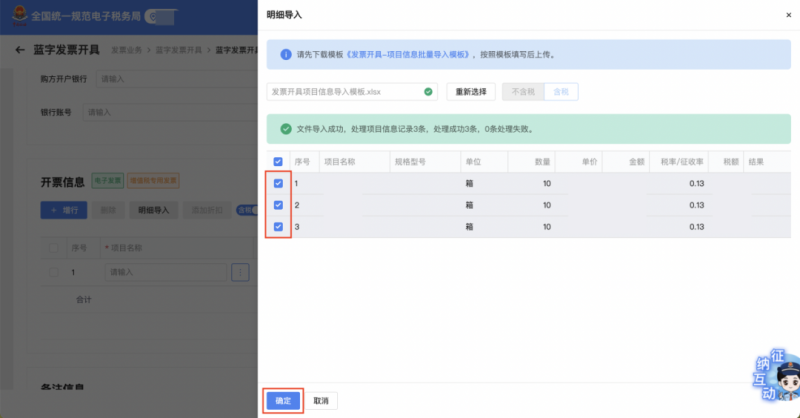Image resolution: width=800 pixels, height=418 pixels.
Task: Uncheck the checkbox for row 2
Action: (278, 205)
